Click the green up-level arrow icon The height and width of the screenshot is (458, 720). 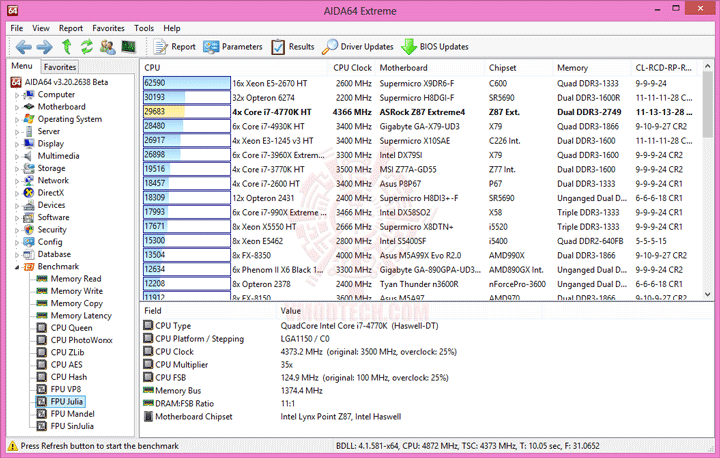coord(67,46)
